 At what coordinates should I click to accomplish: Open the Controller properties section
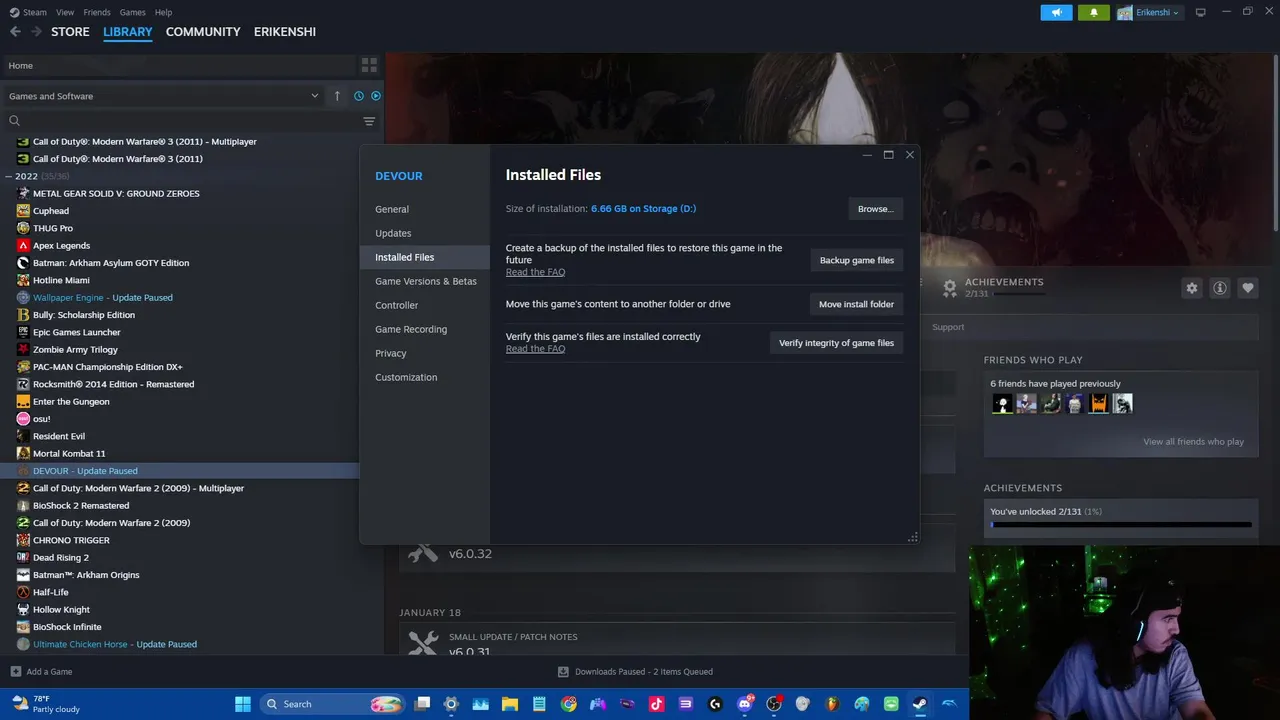[x=425, y=305]
